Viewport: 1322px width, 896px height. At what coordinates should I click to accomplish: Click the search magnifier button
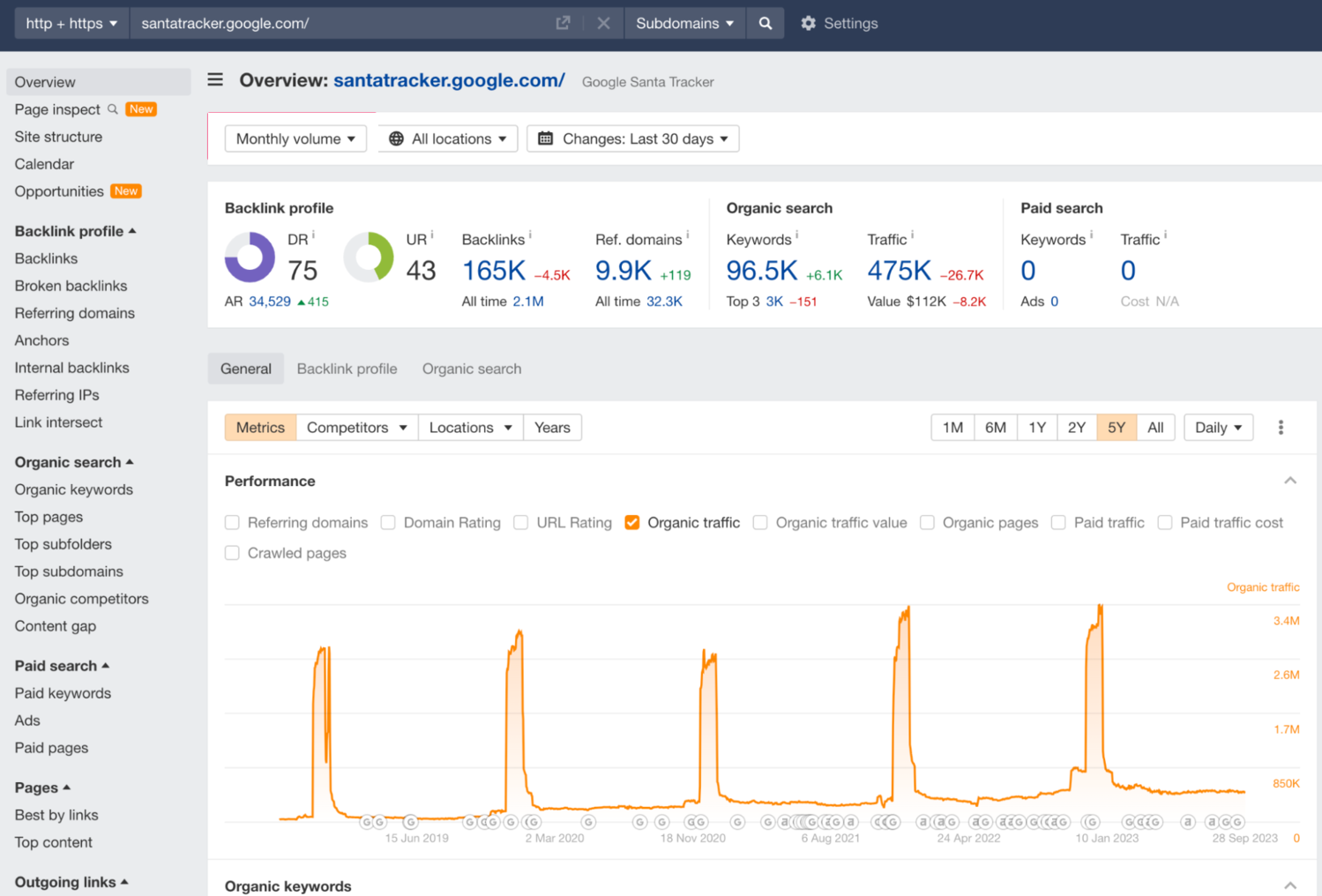pos(766,23)
